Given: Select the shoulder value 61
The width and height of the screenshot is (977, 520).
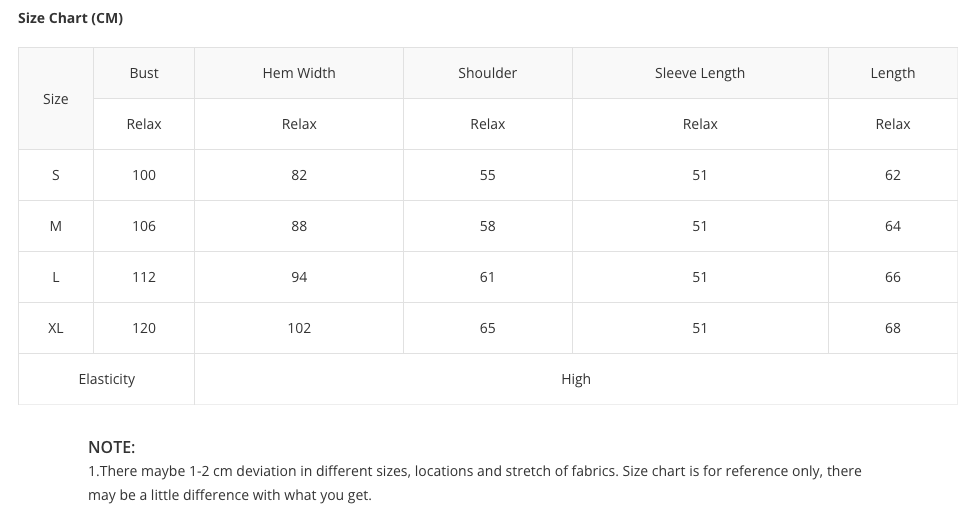Looking at the screenshot, I should point(487,277).
